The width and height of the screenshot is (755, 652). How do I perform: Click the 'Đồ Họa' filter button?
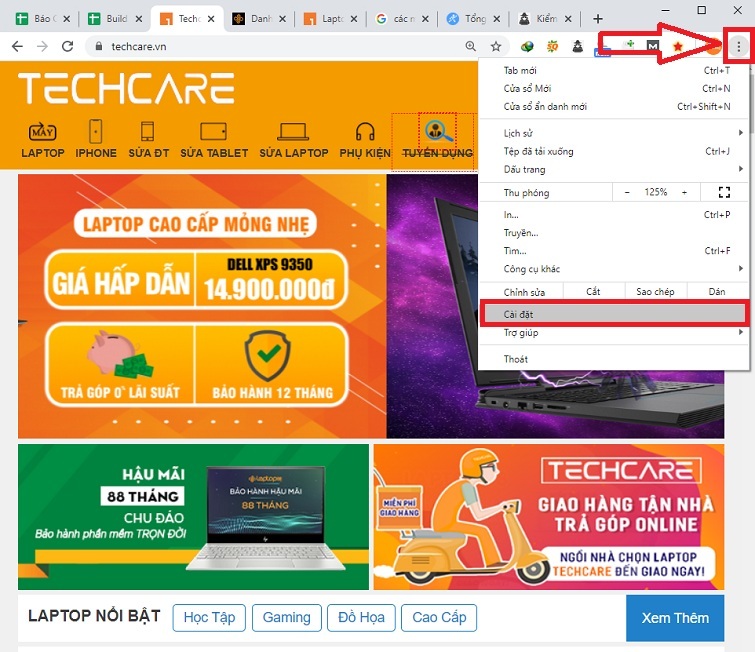(361, 617)
